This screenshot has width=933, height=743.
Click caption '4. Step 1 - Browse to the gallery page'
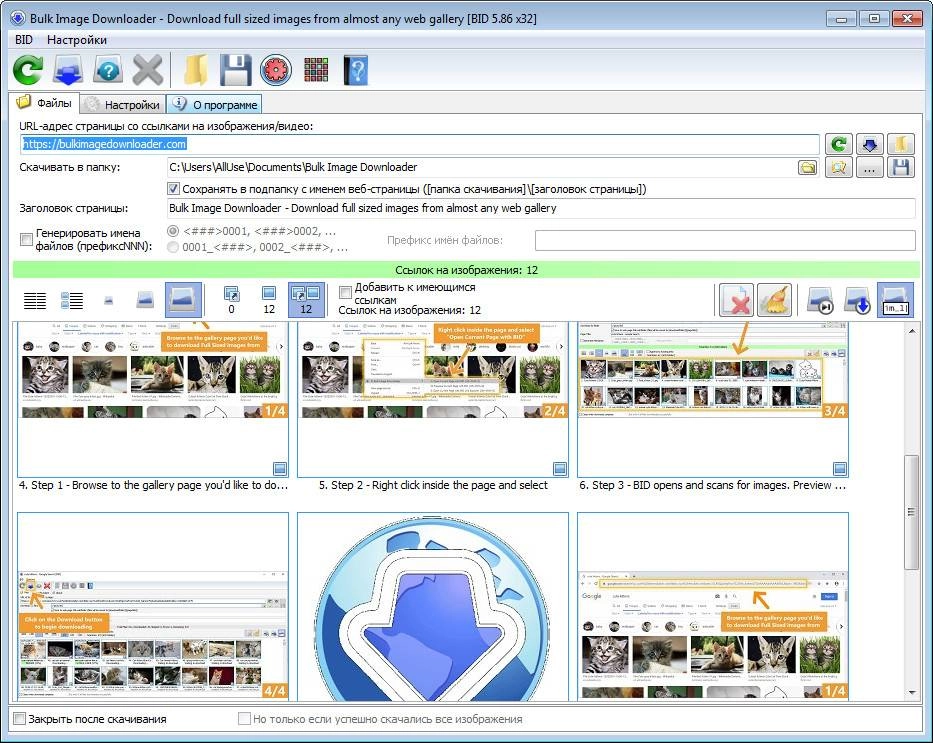coord(153,485)
